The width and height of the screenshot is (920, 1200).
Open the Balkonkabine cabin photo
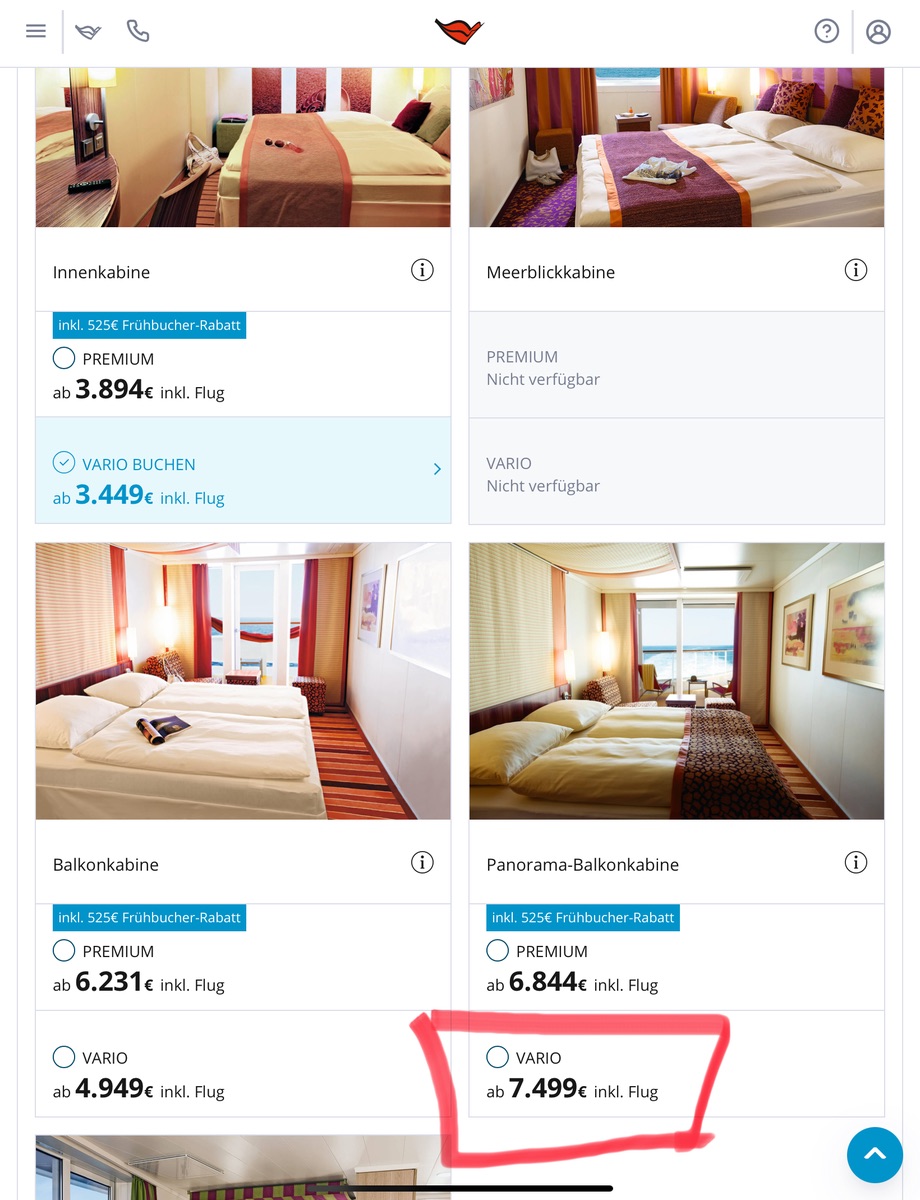pos(243,681)
